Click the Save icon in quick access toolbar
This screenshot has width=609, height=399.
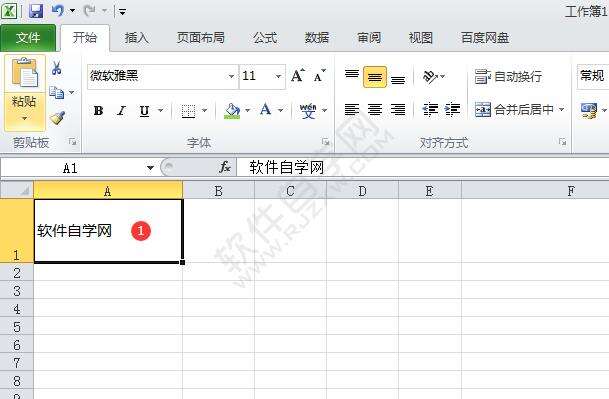pyautogui.click(x=36, y=11)
